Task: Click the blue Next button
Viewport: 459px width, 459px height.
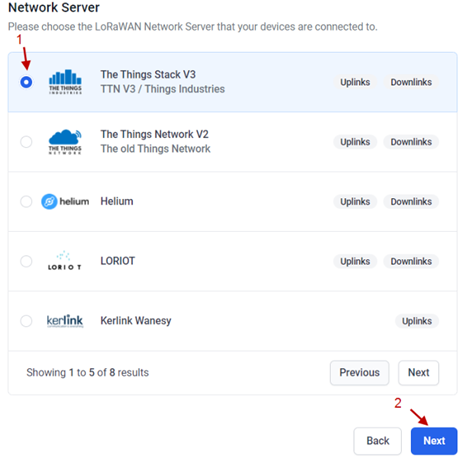Action: pyautogui.click(x=434, y=441)
